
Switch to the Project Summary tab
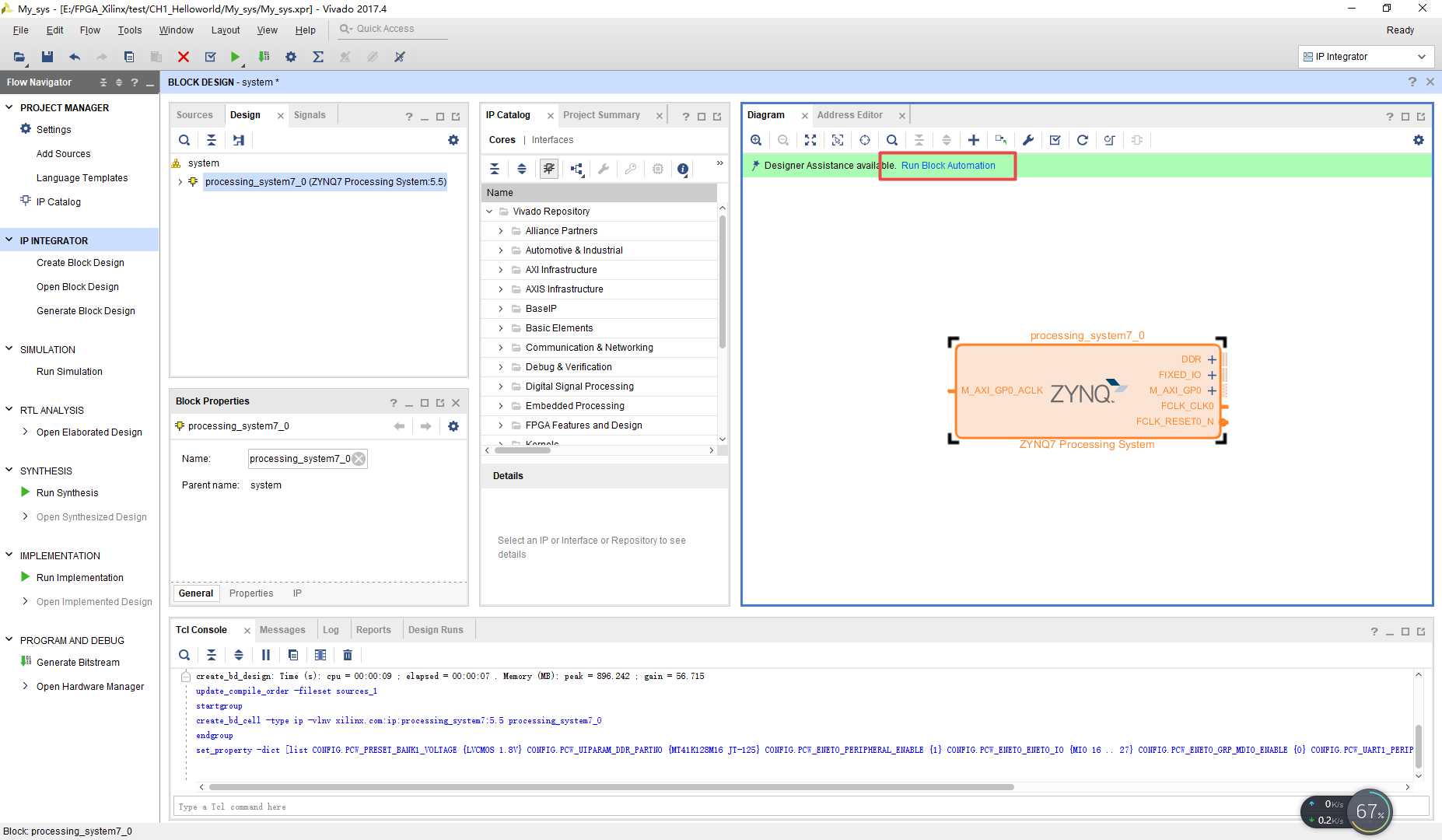[601, 115]
